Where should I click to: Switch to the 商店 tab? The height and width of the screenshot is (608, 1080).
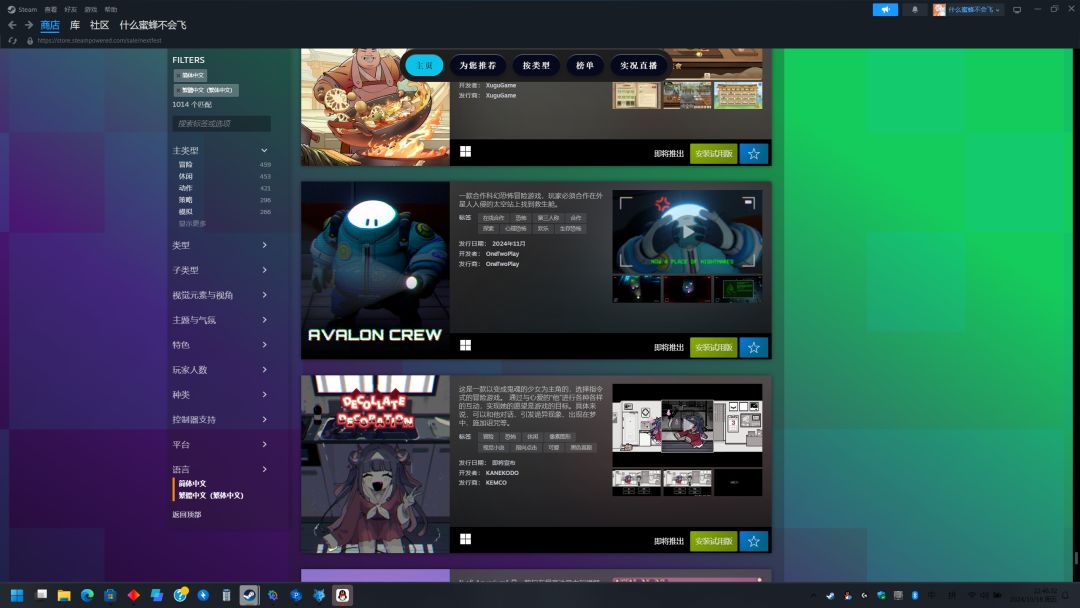tap(50, 25)
